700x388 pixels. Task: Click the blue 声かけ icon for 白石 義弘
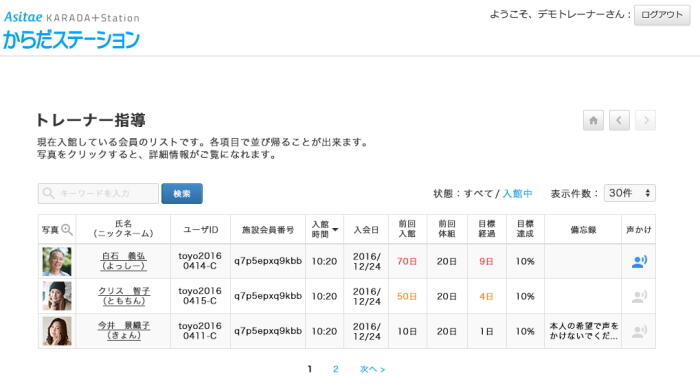[x=639, y=261]
